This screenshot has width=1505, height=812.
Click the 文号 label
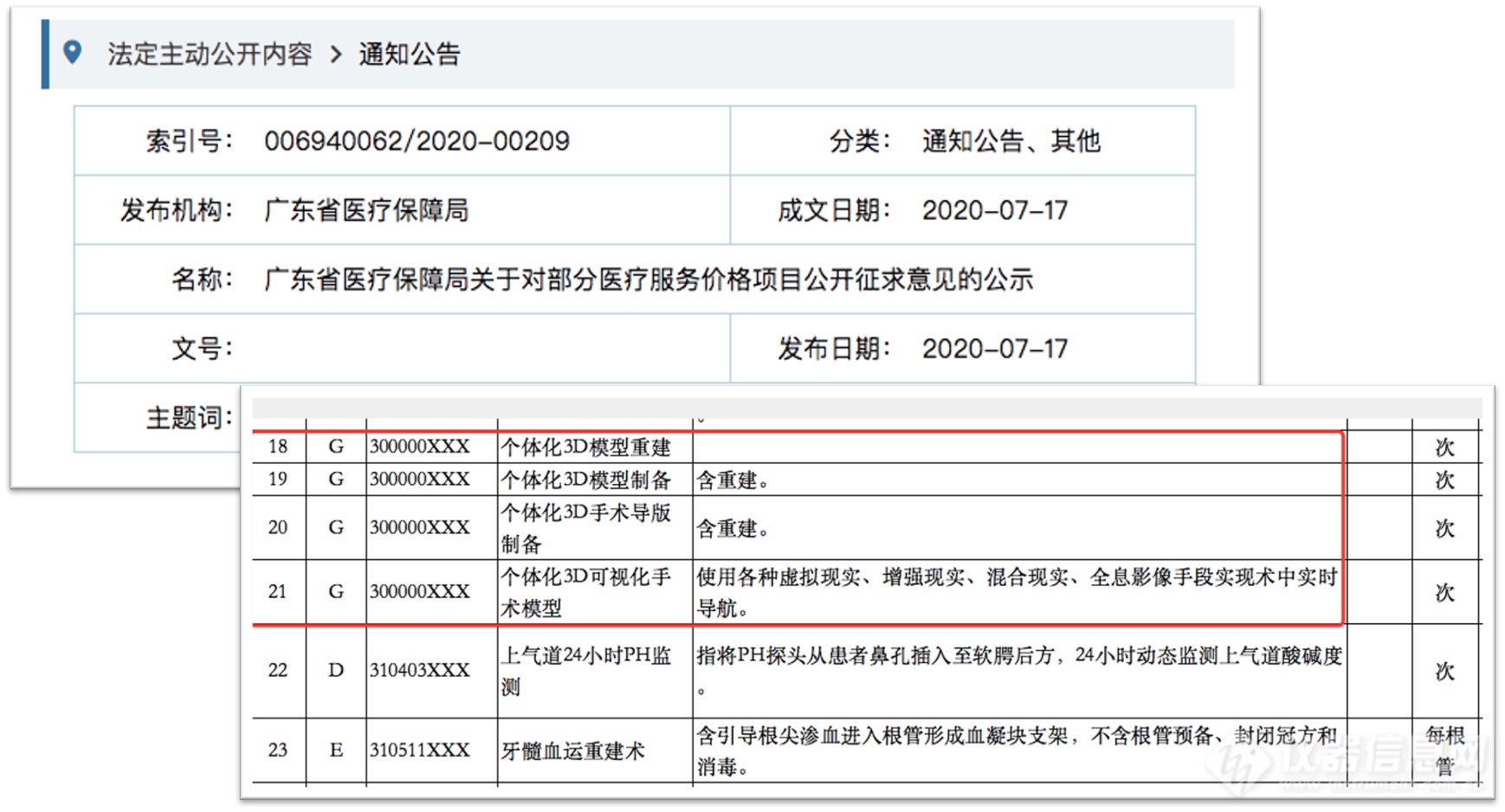click(202, 349)
